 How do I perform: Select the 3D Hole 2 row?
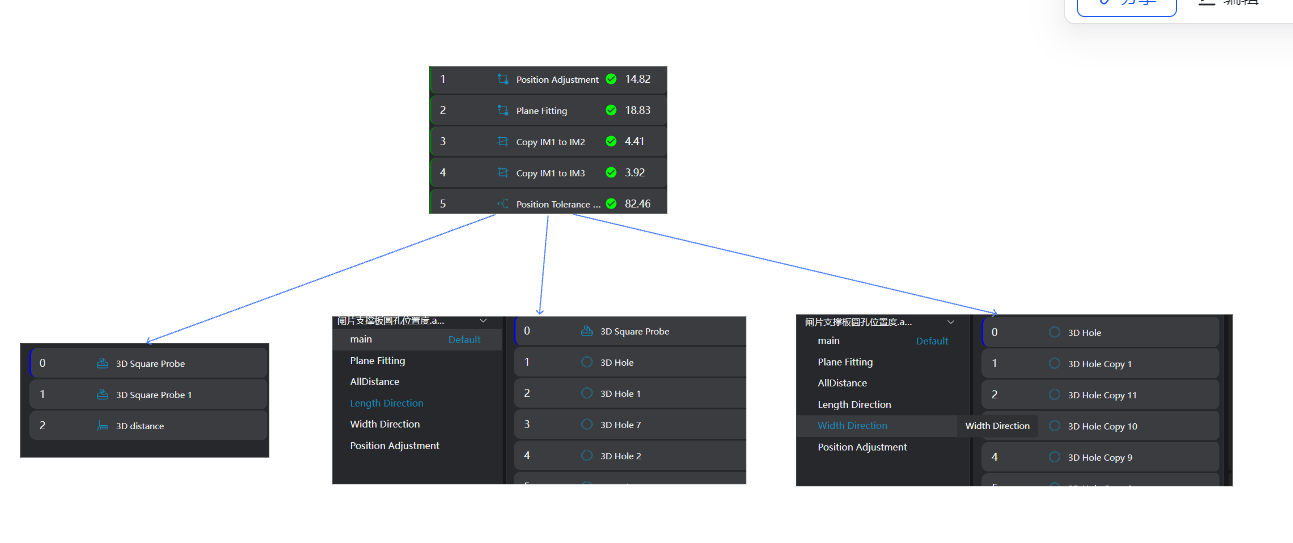(630, 456)
